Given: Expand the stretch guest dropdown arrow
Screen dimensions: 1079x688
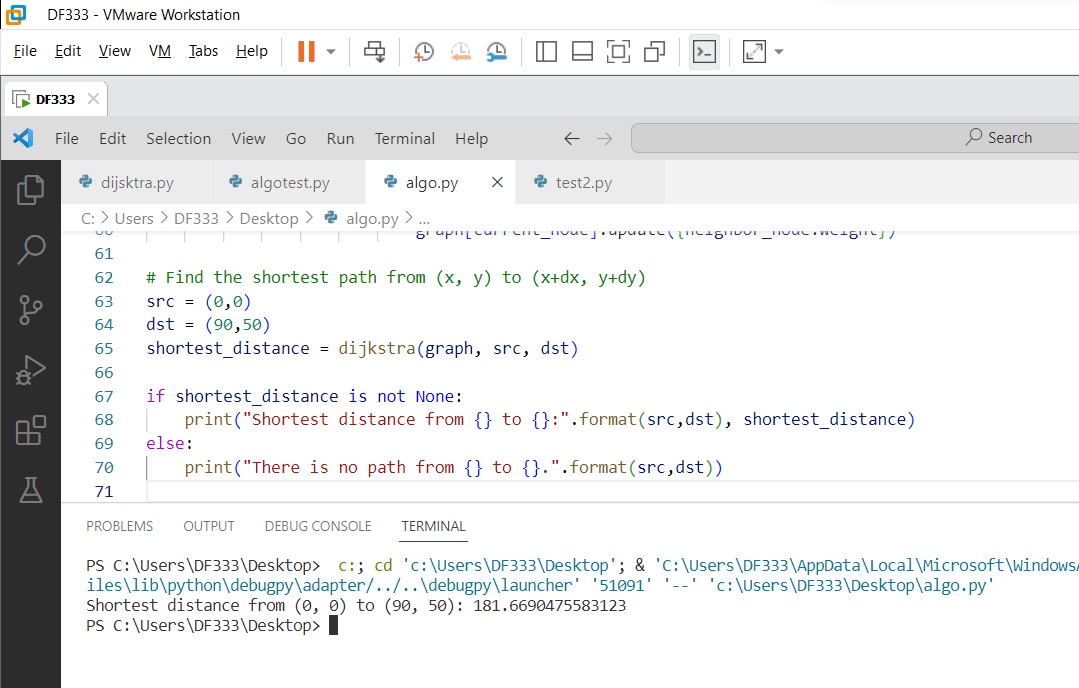Looking at the screenshot, I should coord(779,52).
